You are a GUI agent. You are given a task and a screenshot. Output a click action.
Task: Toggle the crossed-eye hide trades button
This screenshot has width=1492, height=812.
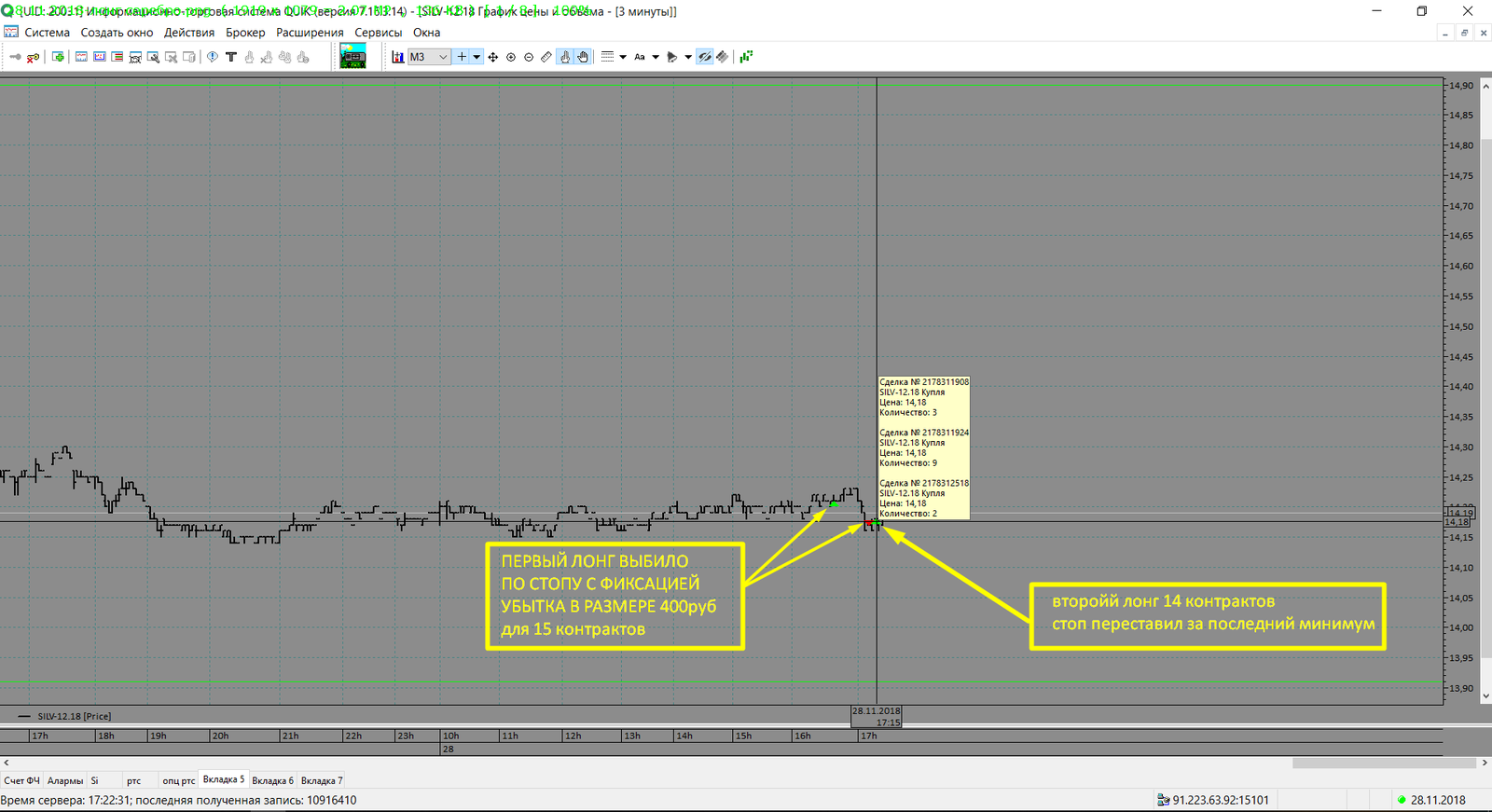pyautogui.click(x=705, y=57)
